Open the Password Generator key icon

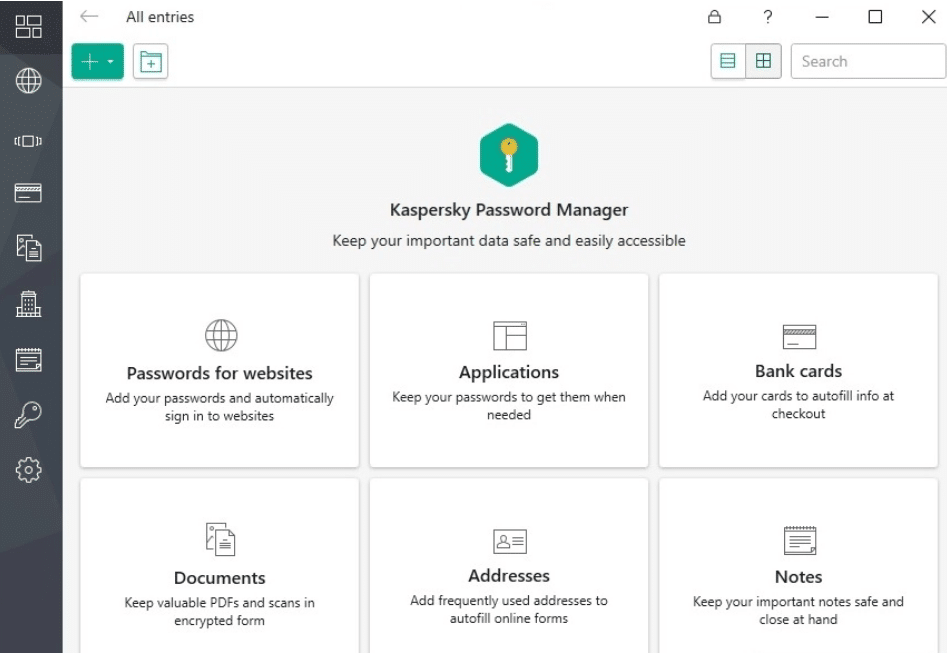(28, 416)
